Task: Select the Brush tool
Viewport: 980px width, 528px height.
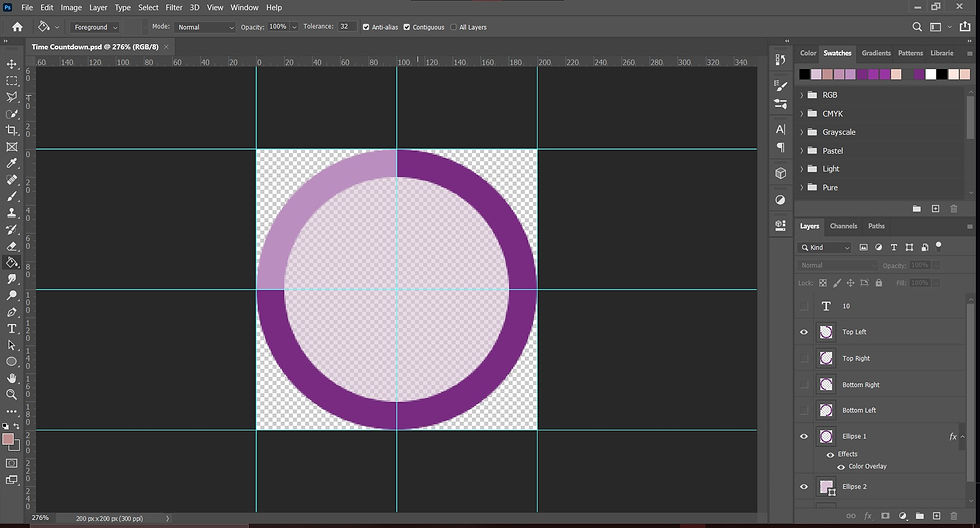Action: click(x=12, y=196)
